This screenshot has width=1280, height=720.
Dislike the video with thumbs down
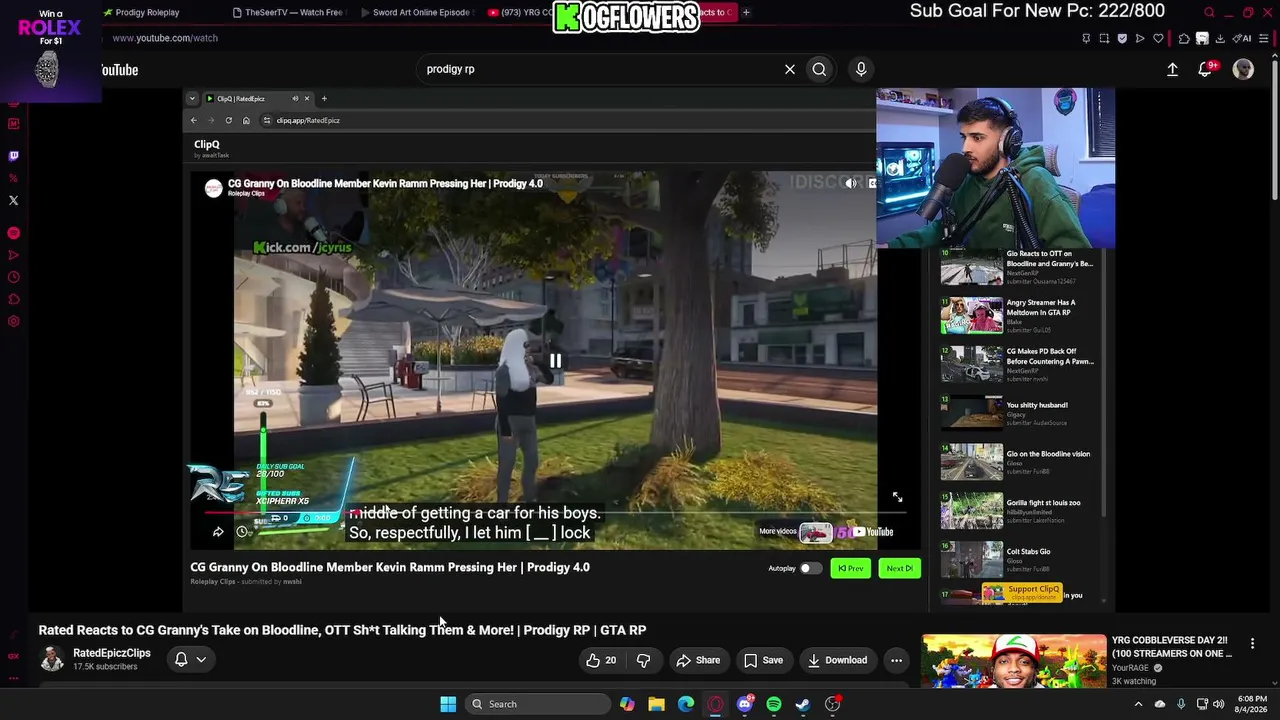click(x=643, y=660)
